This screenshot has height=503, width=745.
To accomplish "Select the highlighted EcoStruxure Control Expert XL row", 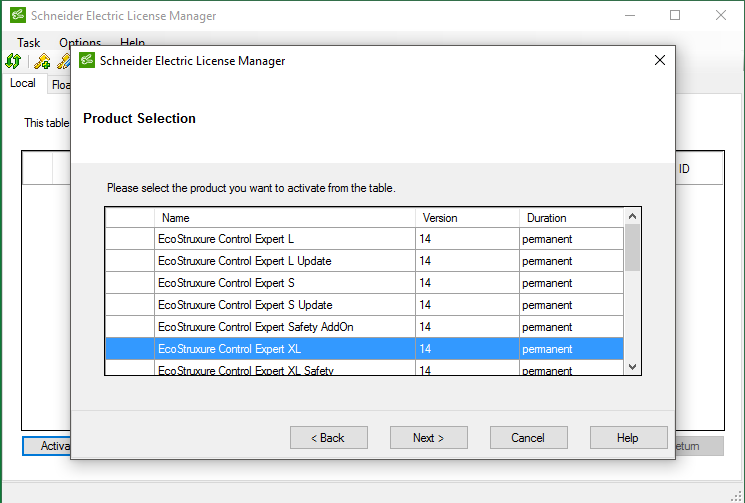I will point(364,349).
